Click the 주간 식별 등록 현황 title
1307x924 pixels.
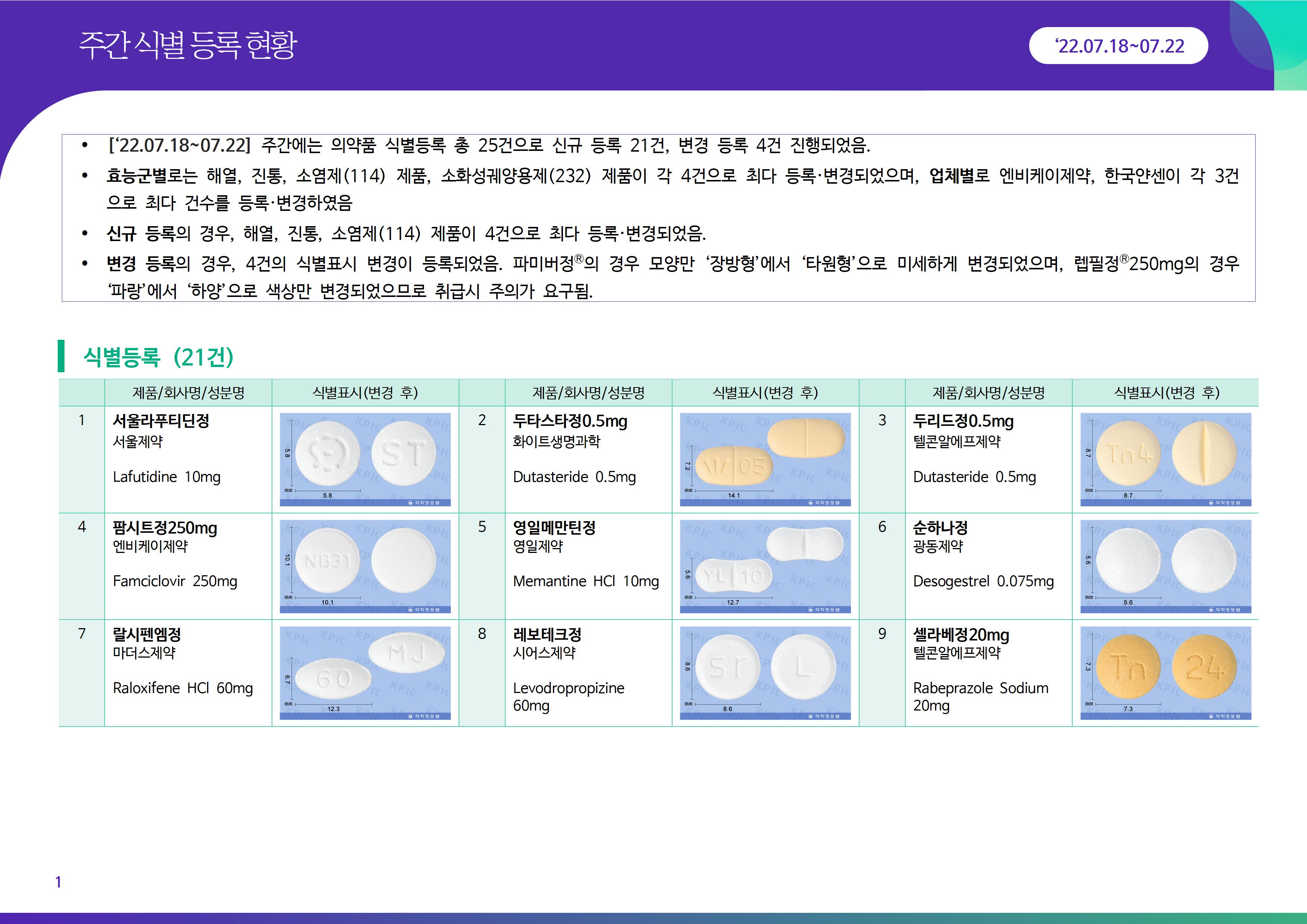point(188,45)
